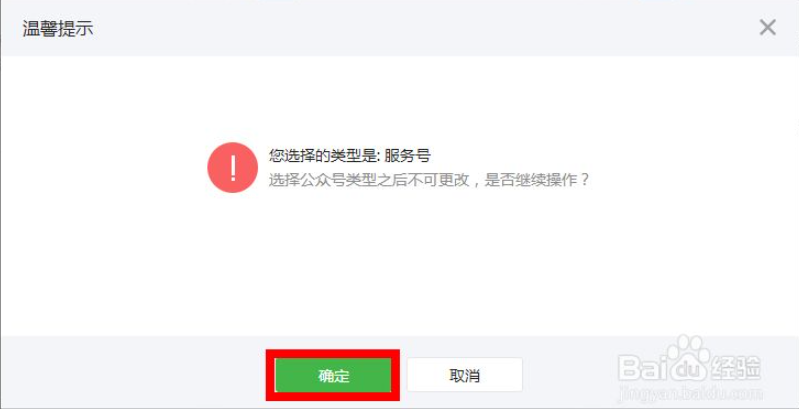Click the 类型是 portion of the first message line
799x409 pixels.
(x=354, y=155)
